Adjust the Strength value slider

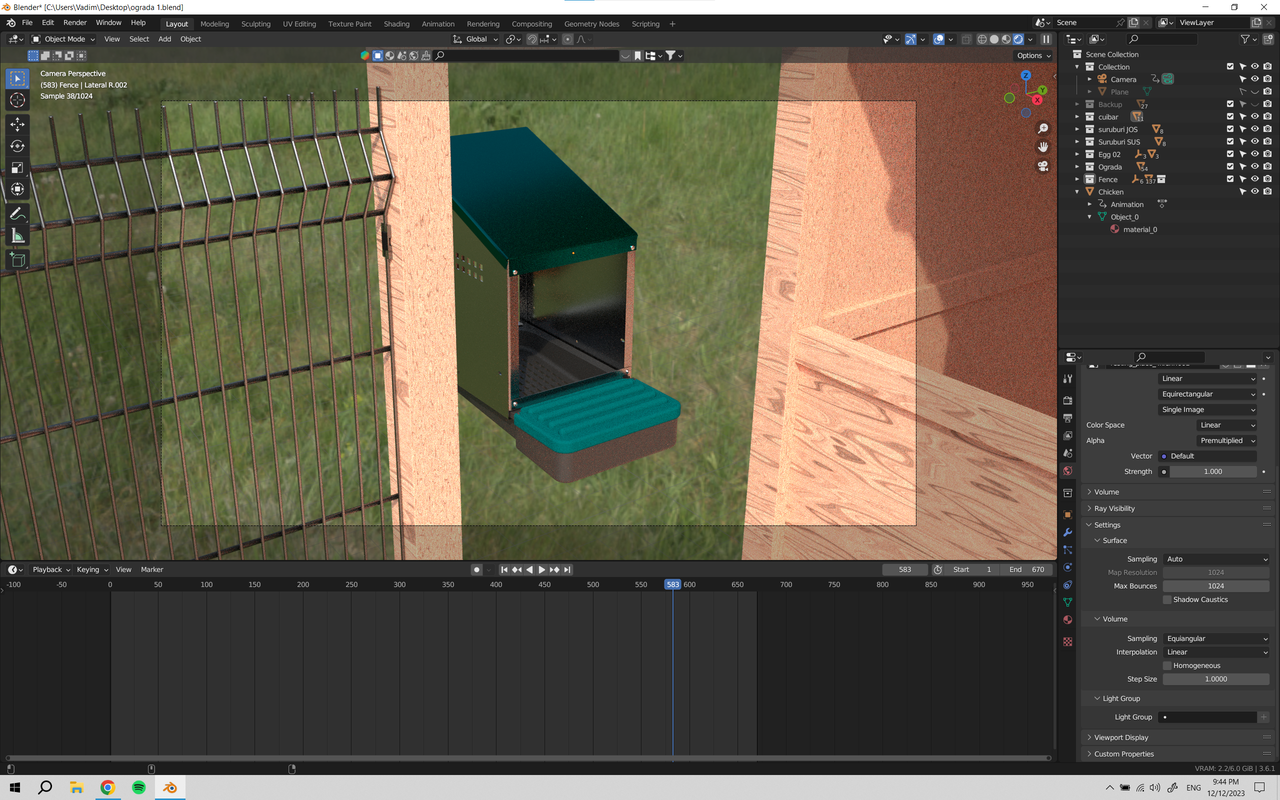(x=1213, y=471)
